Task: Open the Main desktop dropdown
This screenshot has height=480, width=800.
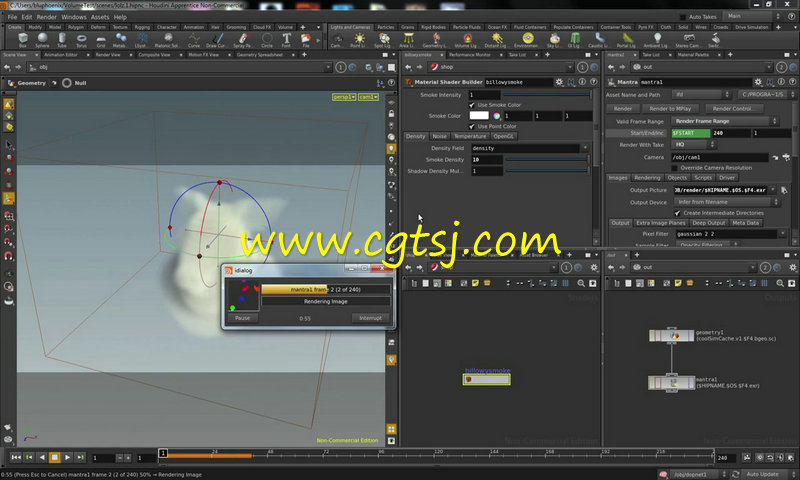Action: click(x=753, y=16)
